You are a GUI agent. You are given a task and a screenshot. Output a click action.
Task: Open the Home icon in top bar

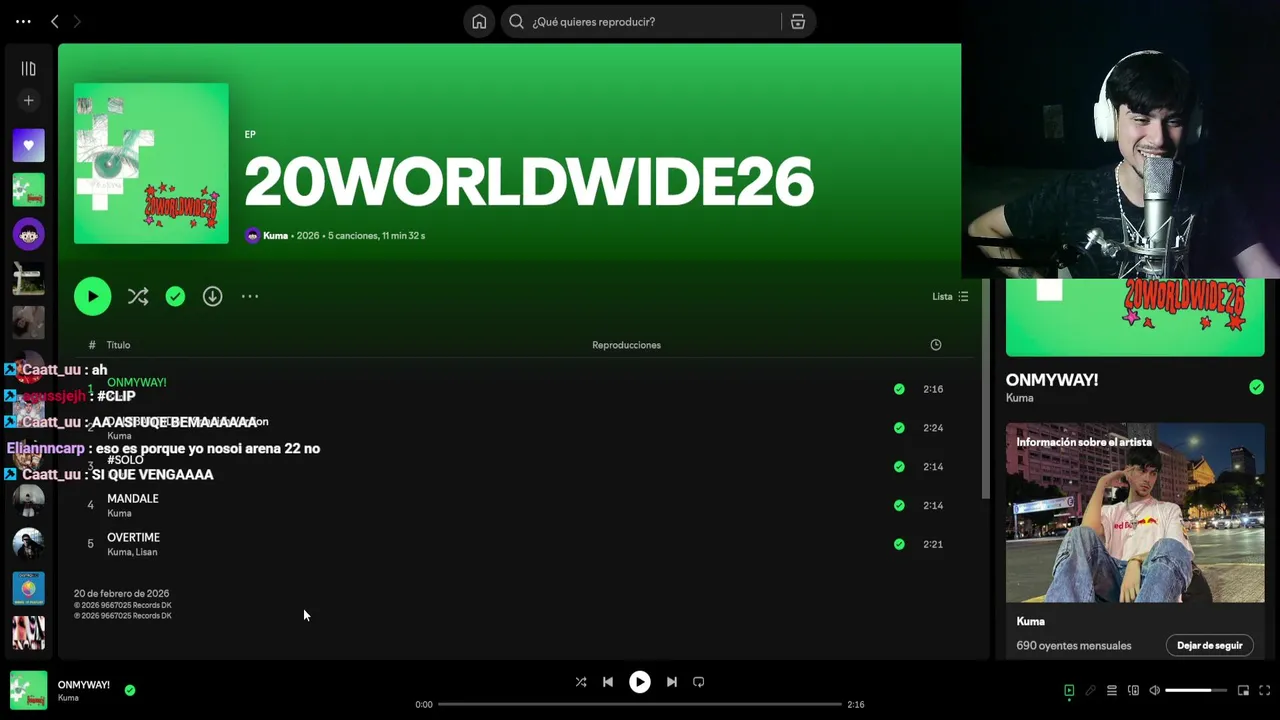[479, 21]
